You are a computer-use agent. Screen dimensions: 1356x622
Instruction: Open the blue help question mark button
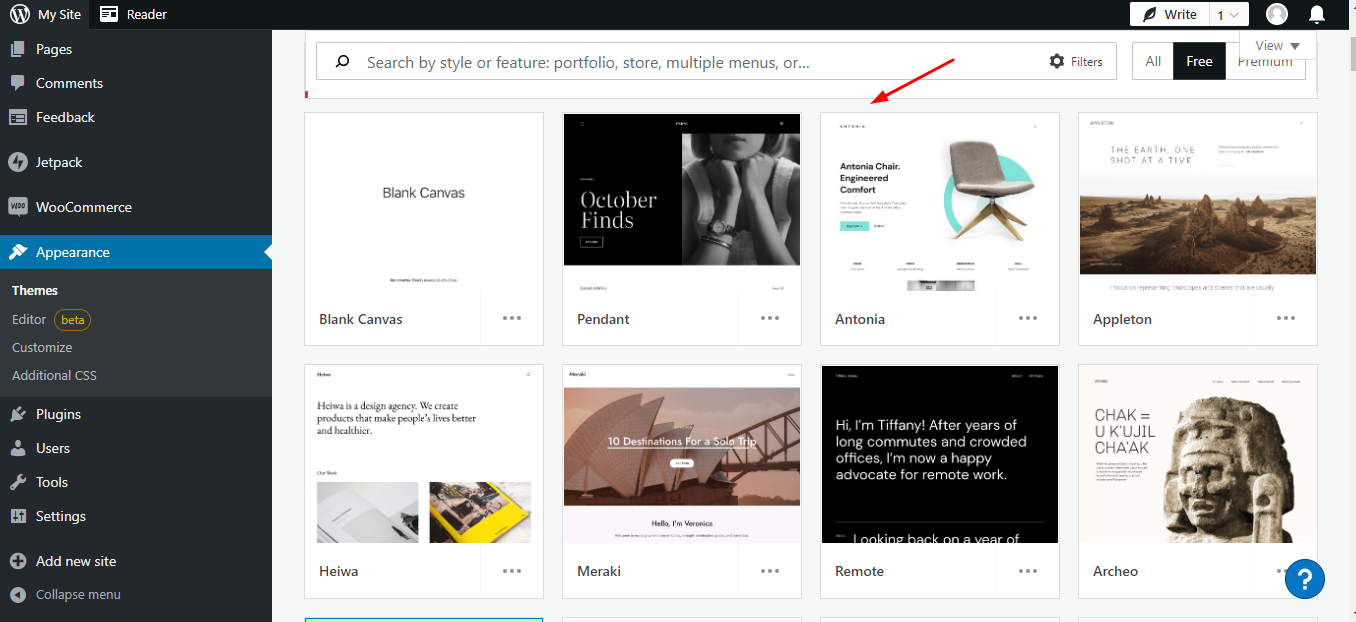point(1305,578)
